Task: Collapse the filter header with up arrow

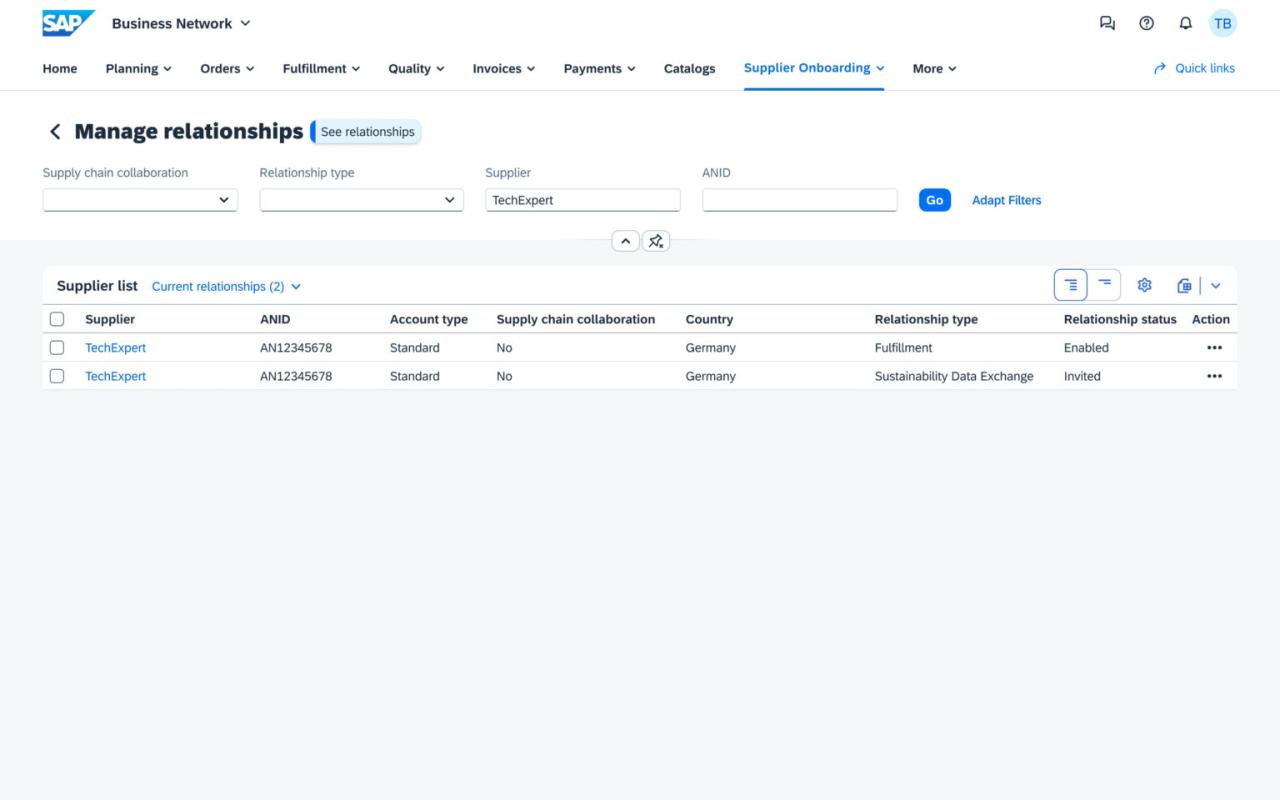Action: 625,241
